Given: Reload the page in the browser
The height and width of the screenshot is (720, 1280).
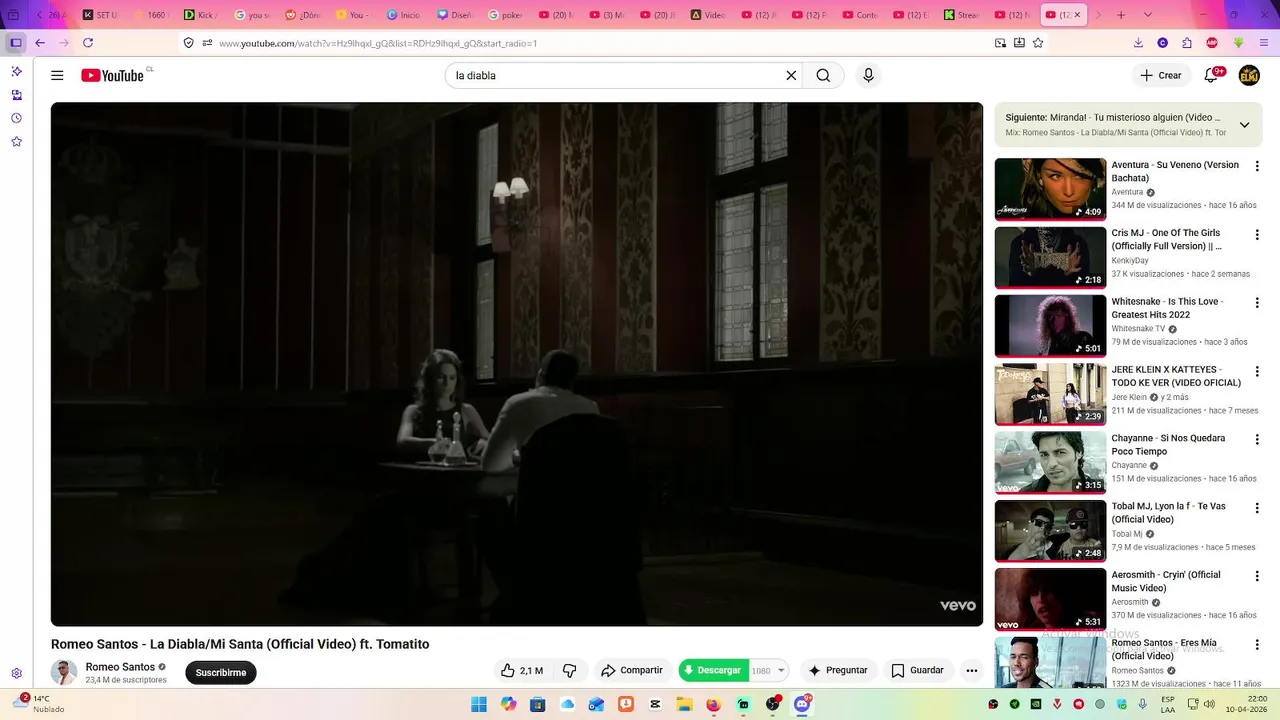Looking at the screenshot, I should coord(88,43).
